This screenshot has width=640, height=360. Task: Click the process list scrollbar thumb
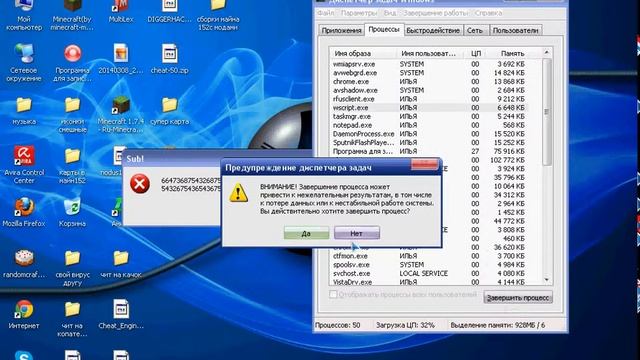point(547,112)
